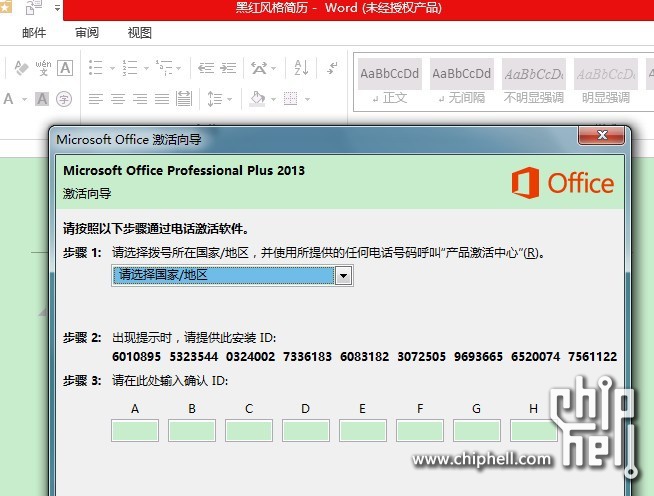Image resolution: width=654 pixels, height=496 pixels.
Task: Click the Quick Access Toolbar document icon
Action: pyautogui.click(x=34, y=8)
